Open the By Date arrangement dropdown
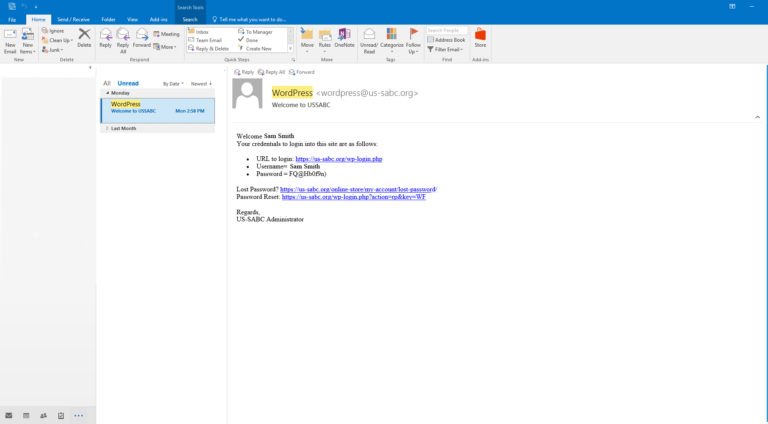Image resolution: width=768 pixels, height=424 pixels. (174, 83)
